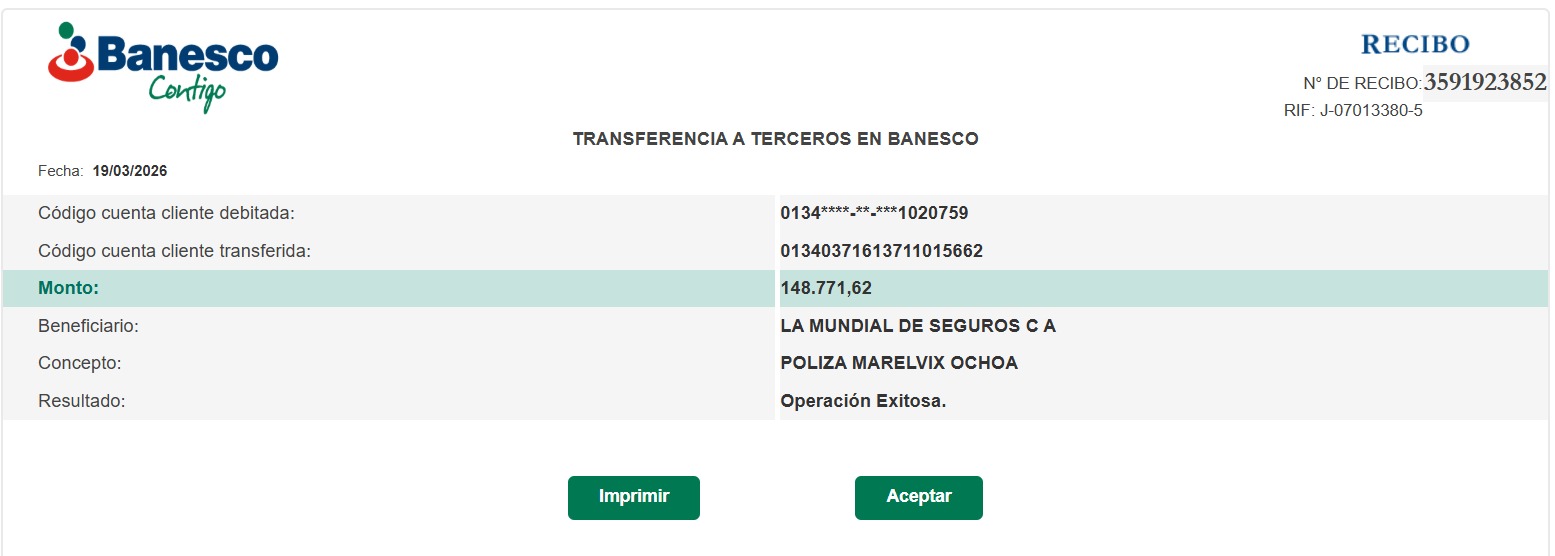
Task: Click the Resultado label
Action: pyautogui.click(x=82, y=401)
